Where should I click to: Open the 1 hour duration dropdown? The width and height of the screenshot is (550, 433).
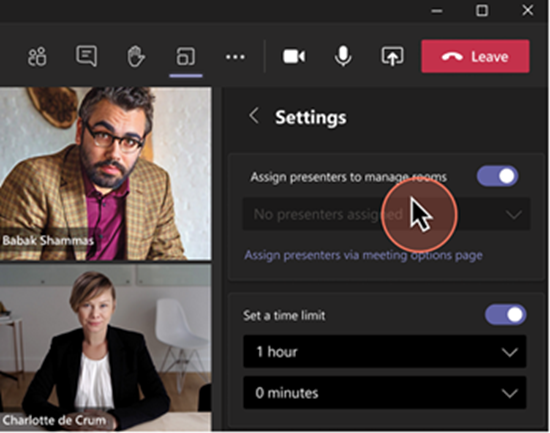385,352
